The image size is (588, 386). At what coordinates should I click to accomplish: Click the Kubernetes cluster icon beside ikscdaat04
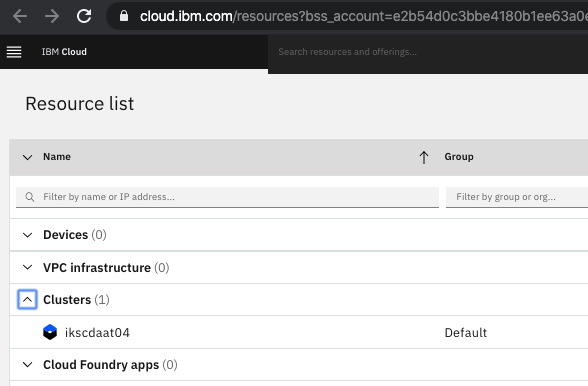(x=50, y=332)
